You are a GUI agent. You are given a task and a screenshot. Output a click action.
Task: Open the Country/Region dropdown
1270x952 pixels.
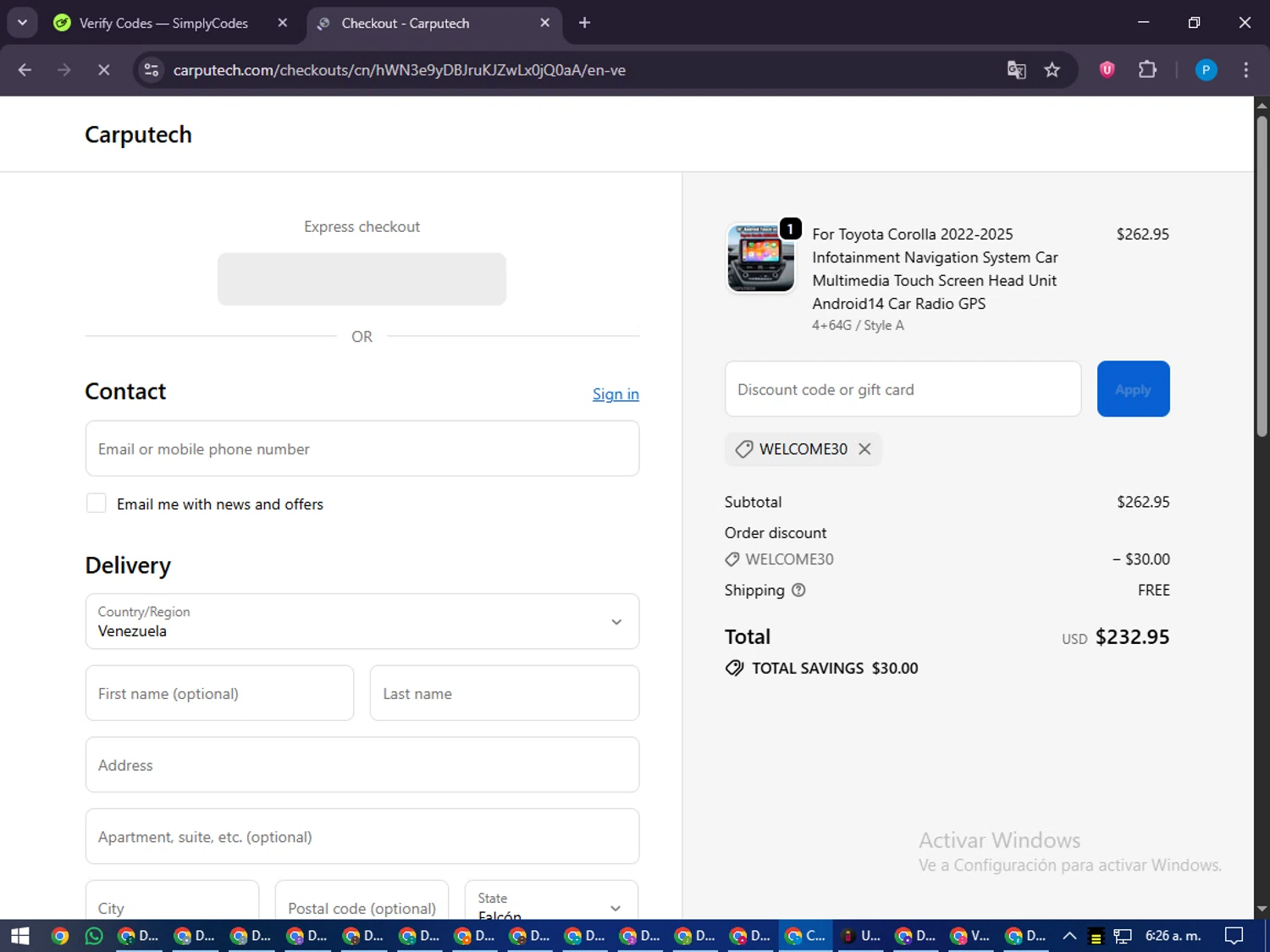(362, 621)
